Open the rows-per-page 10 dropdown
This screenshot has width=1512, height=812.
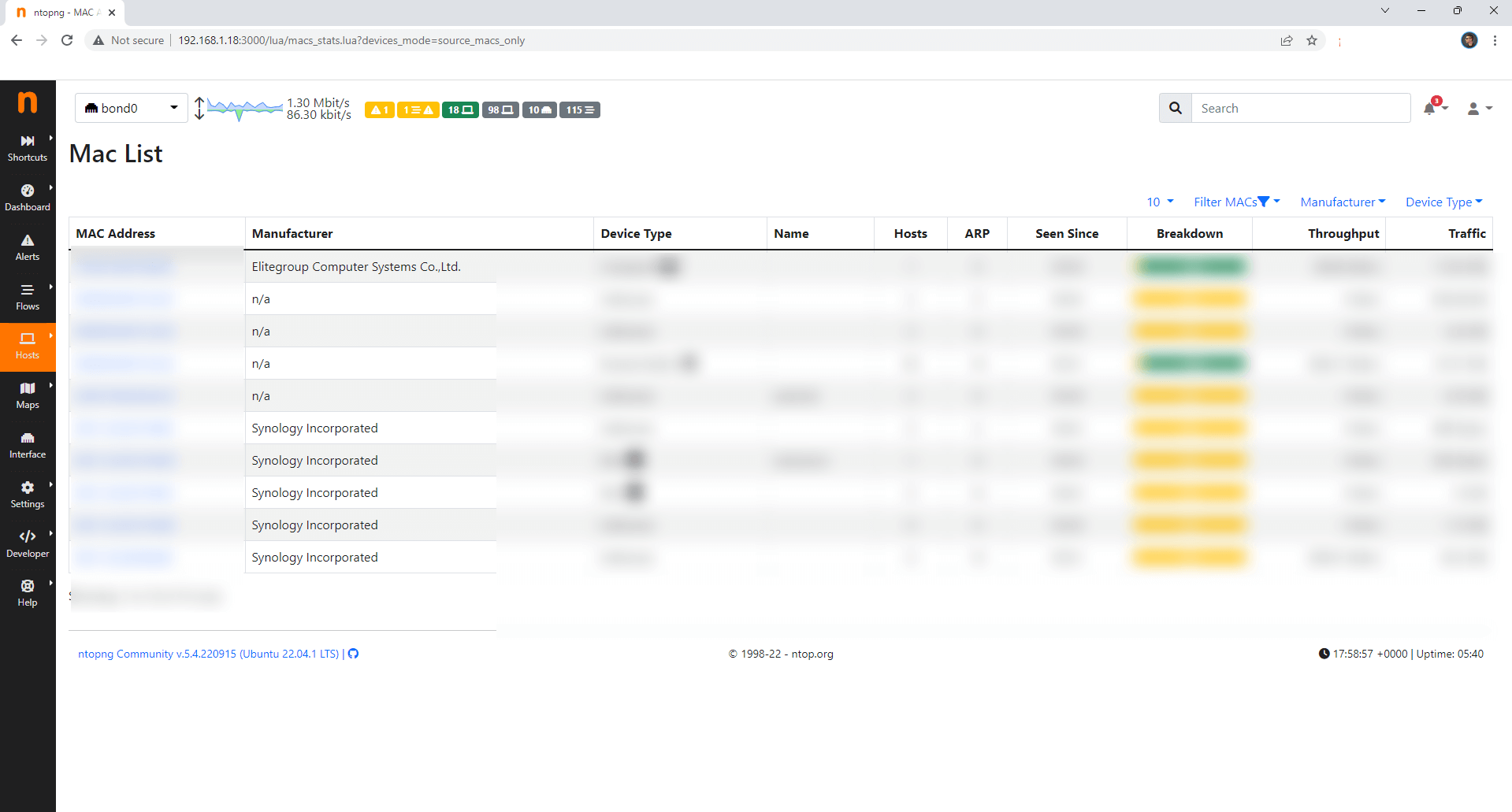pos(1160,202)
